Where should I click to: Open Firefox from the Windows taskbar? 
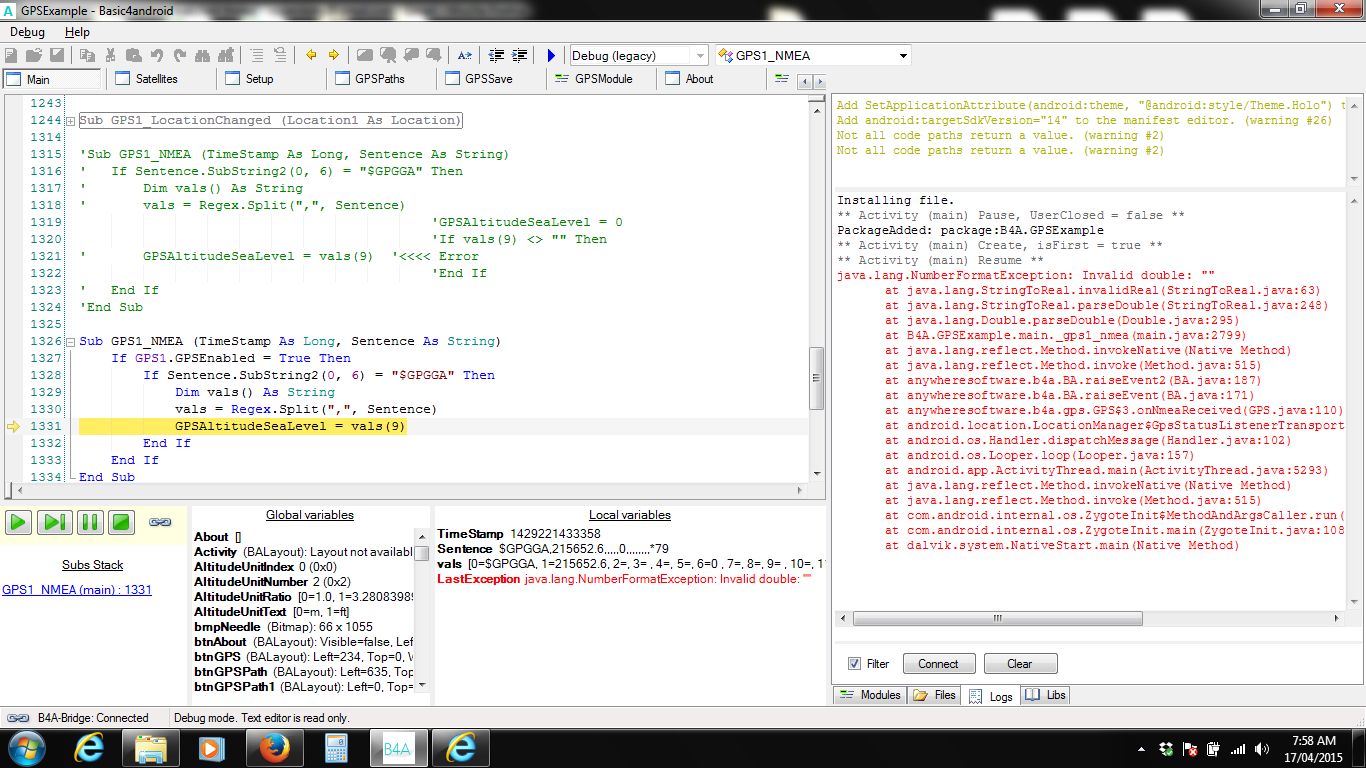coord(273,747)
